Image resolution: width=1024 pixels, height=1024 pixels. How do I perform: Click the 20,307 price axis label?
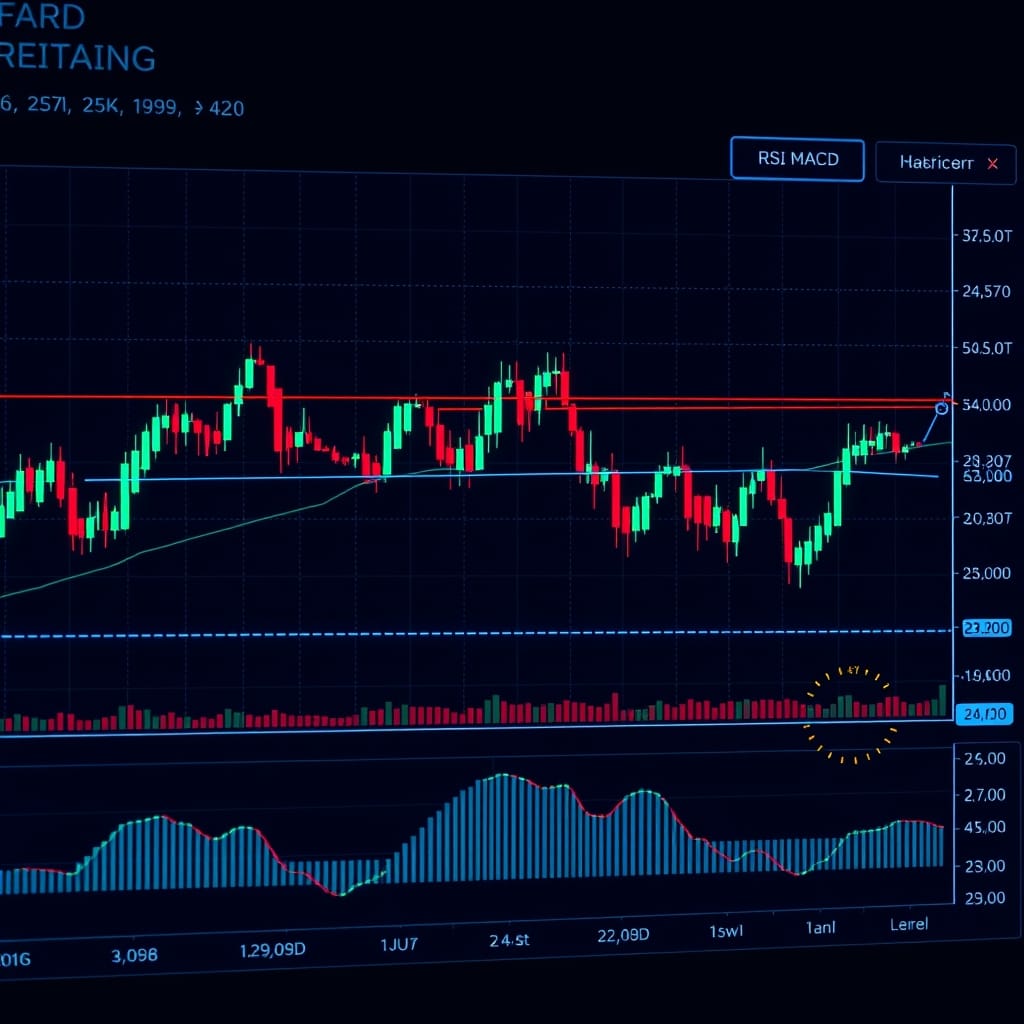987,519
